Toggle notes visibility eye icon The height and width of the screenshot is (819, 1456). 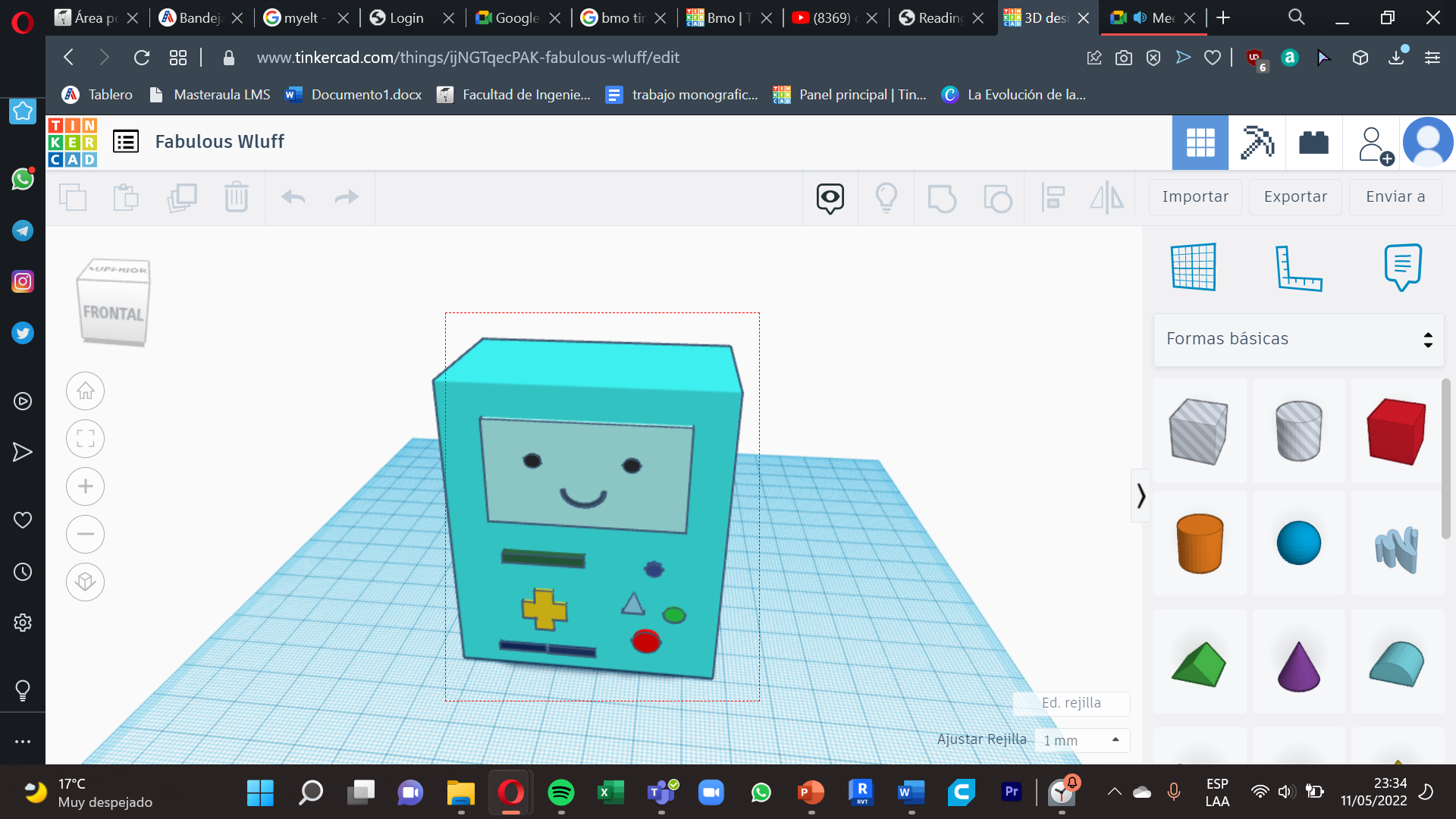click(x=830, y=198)
